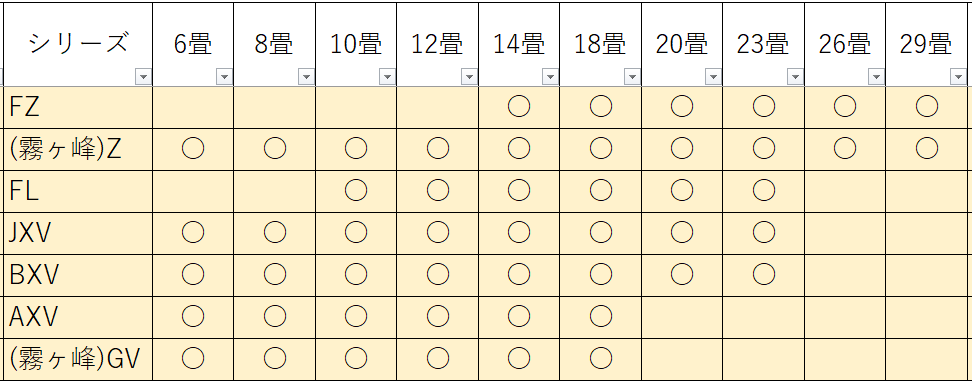
Task: Expand the 20畳 filter arrow
Action: point(714,77)
